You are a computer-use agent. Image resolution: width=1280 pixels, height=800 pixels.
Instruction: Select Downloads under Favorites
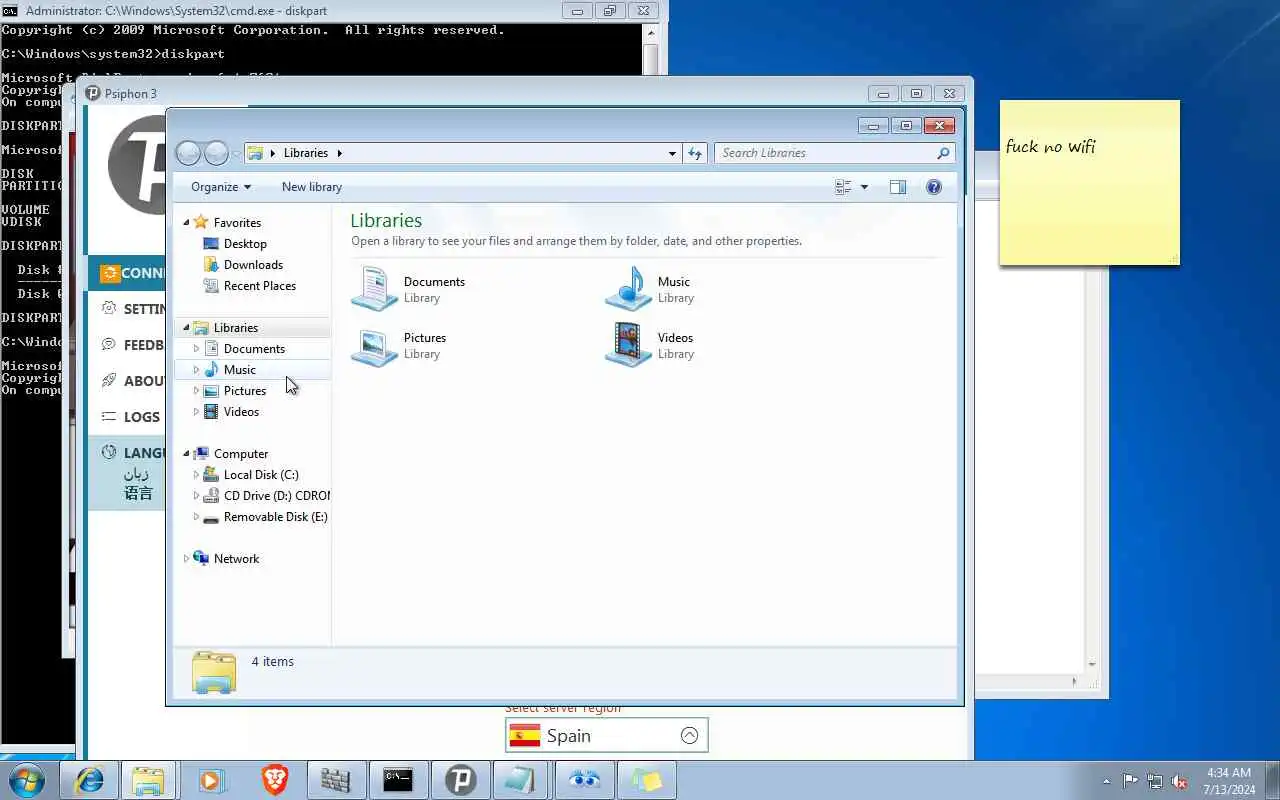[x=253, y=265]
